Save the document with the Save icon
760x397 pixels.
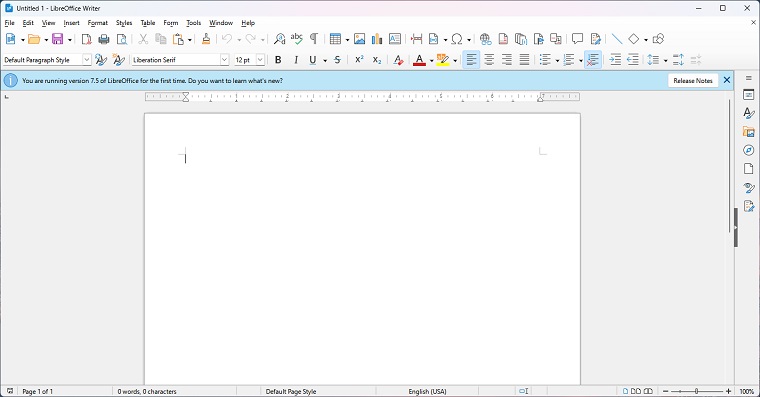tap(58, 39)
